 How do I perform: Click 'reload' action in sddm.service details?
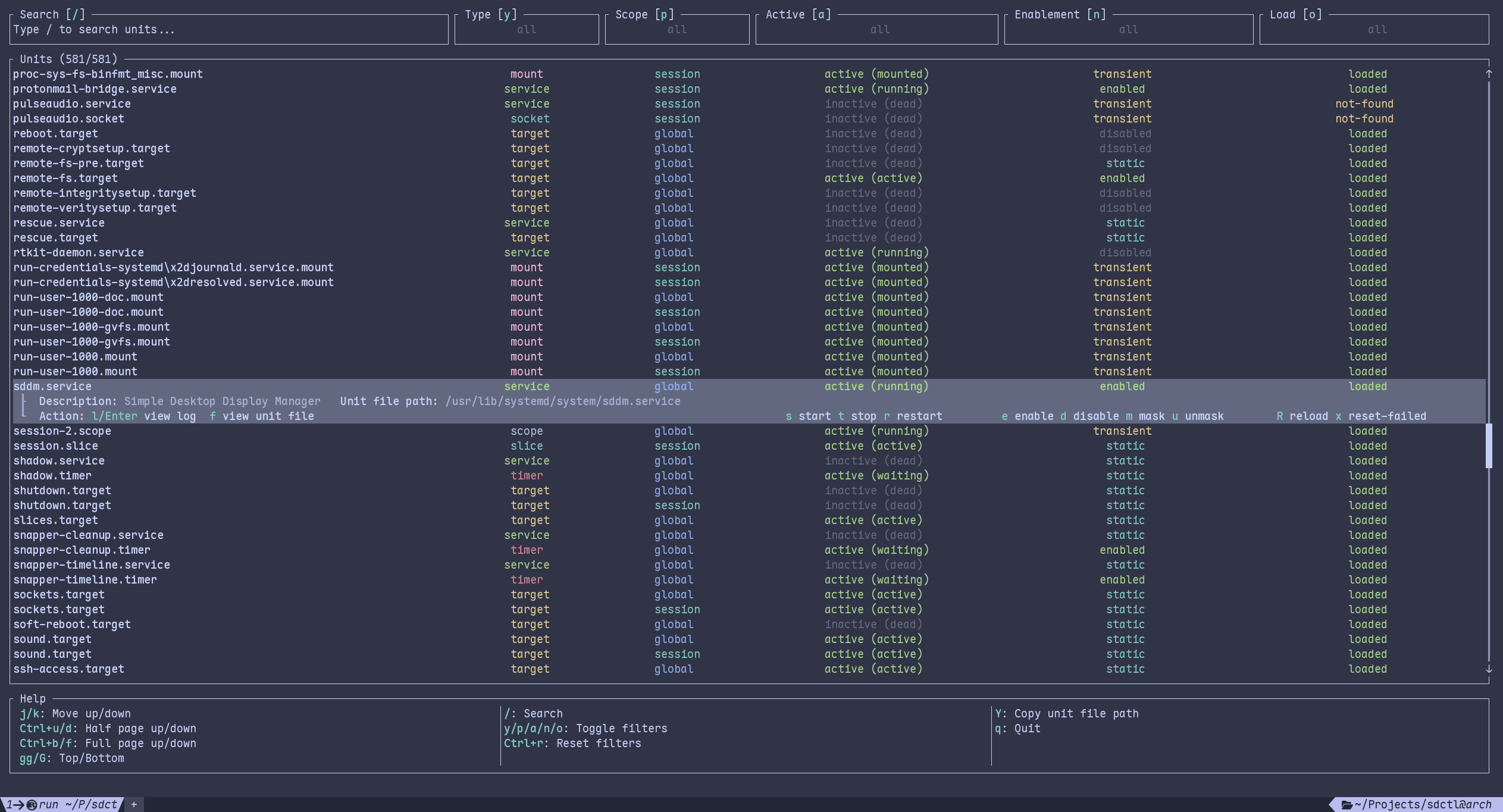1302,416
